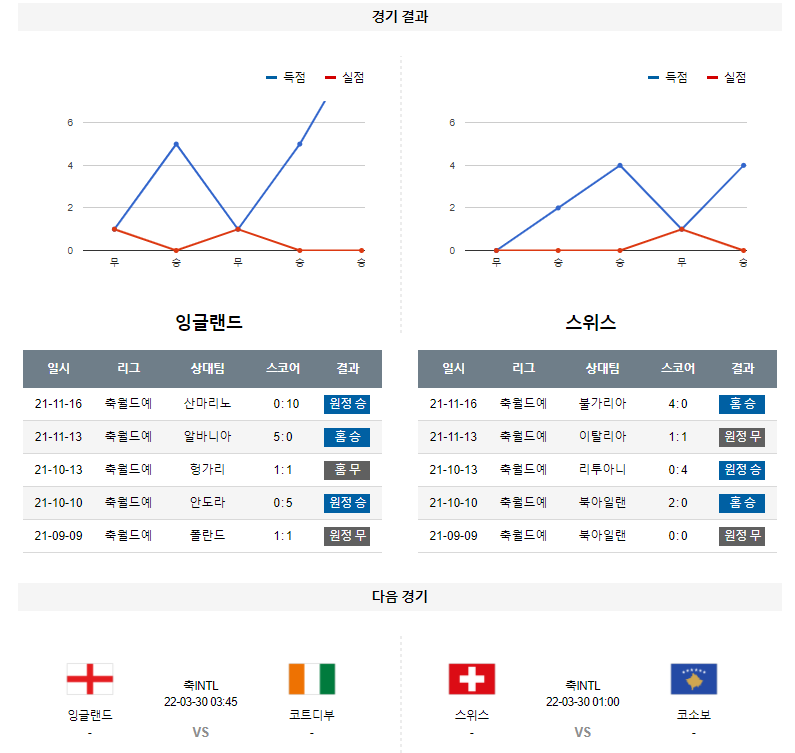Click VS text in England fixture
This screenshot has height=753, width=795.
(x=201, y=732)
